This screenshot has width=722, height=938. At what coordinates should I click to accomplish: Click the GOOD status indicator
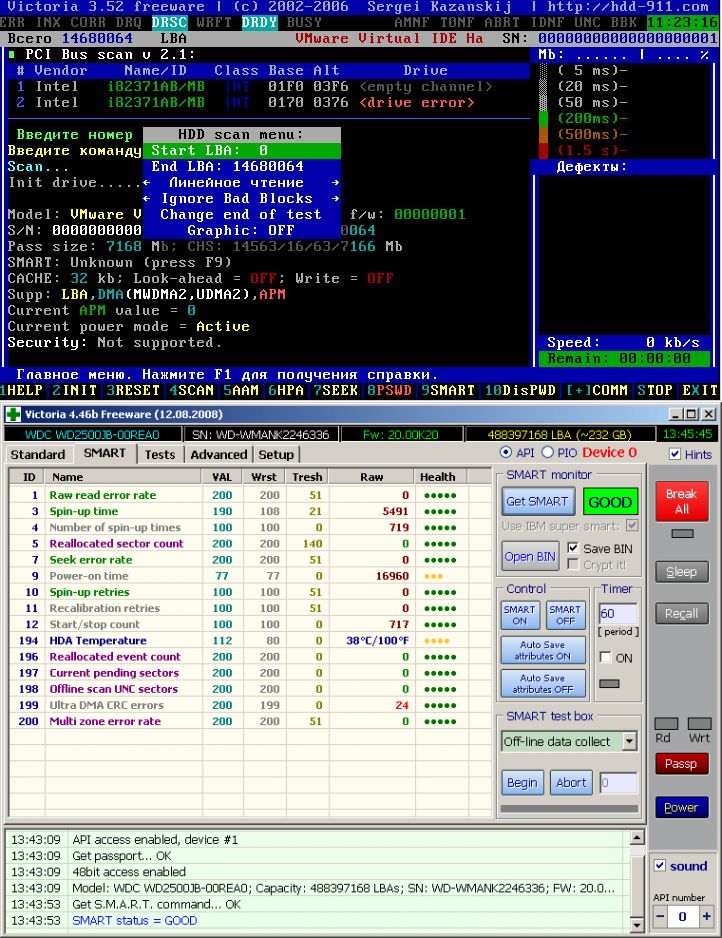pyautogui.click(x=610, y=502)
